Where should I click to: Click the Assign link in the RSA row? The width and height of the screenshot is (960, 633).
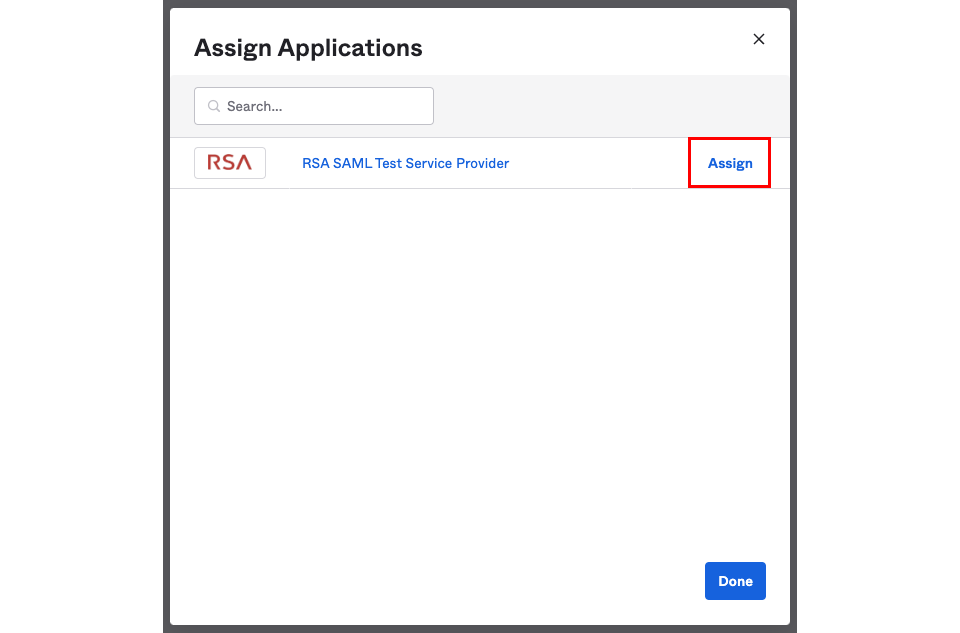(730, 163)
